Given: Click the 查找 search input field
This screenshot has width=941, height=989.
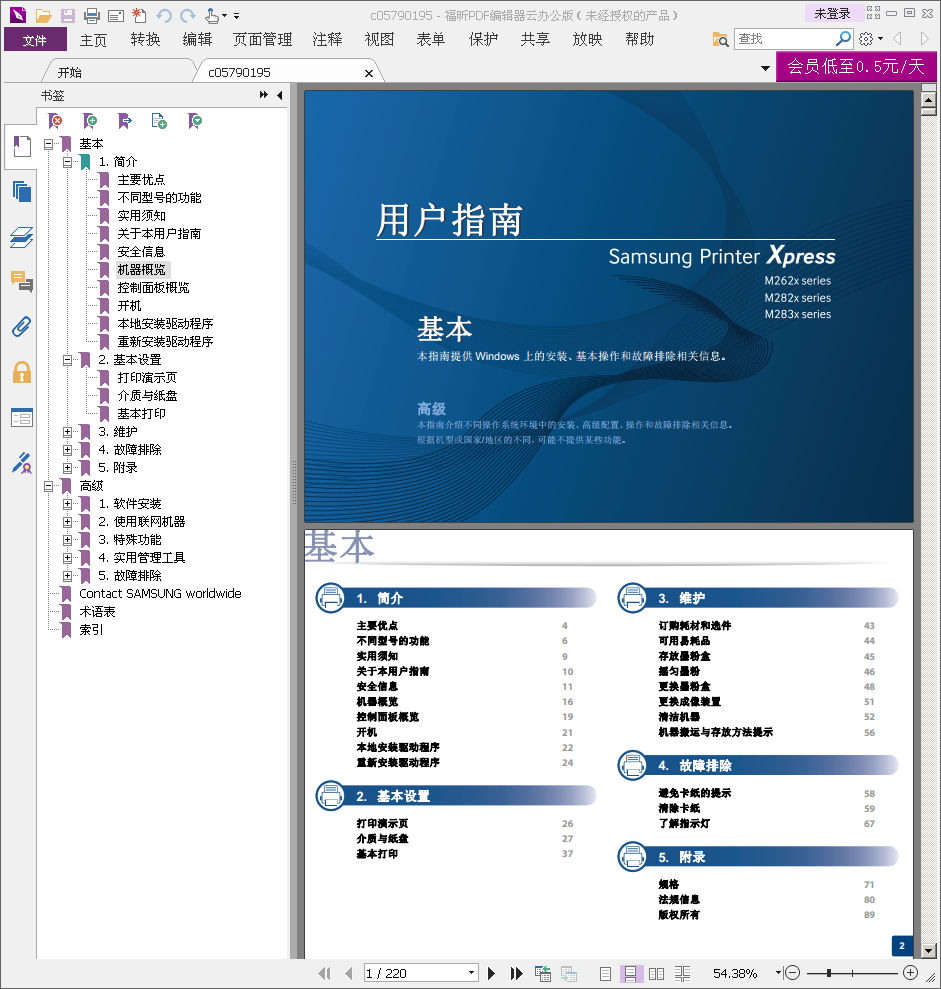Looking at the screenshot, I should (785, 39).
